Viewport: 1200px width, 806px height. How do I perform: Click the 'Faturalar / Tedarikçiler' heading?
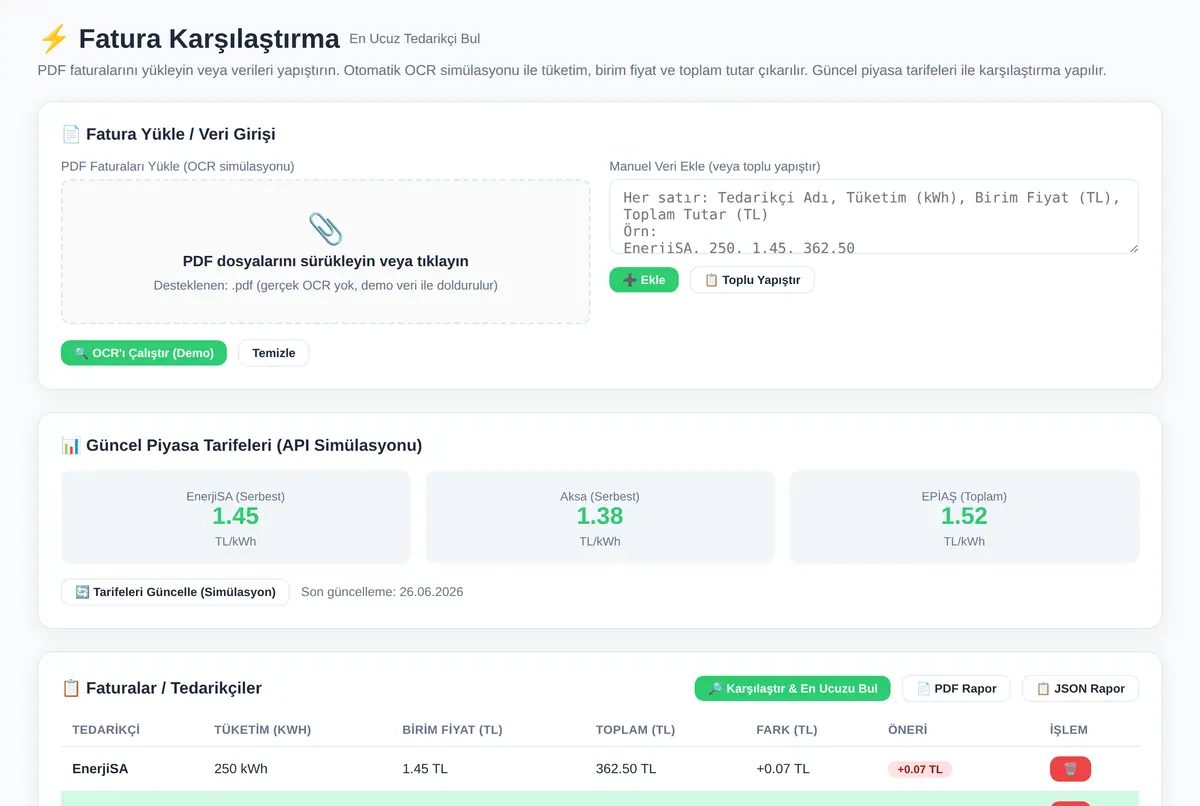pyautogui.click(x=174, y=688)
